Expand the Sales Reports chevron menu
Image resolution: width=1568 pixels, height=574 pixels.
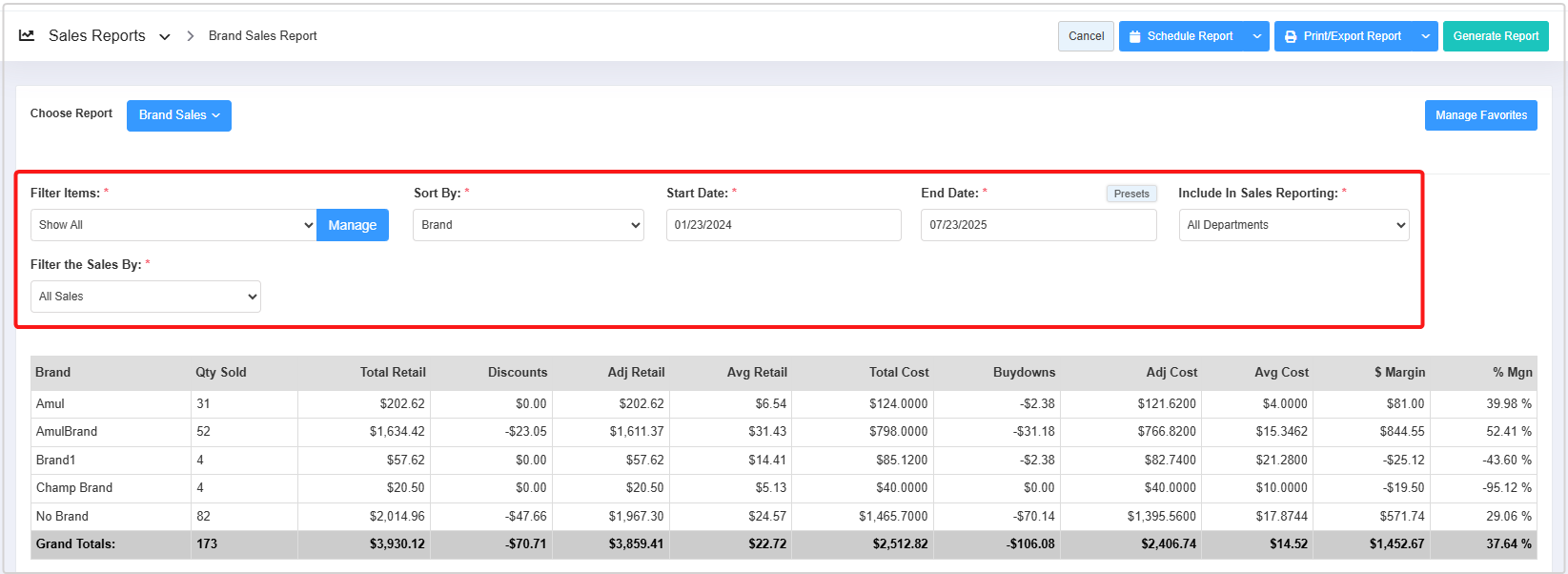click(x=165, y=37)
